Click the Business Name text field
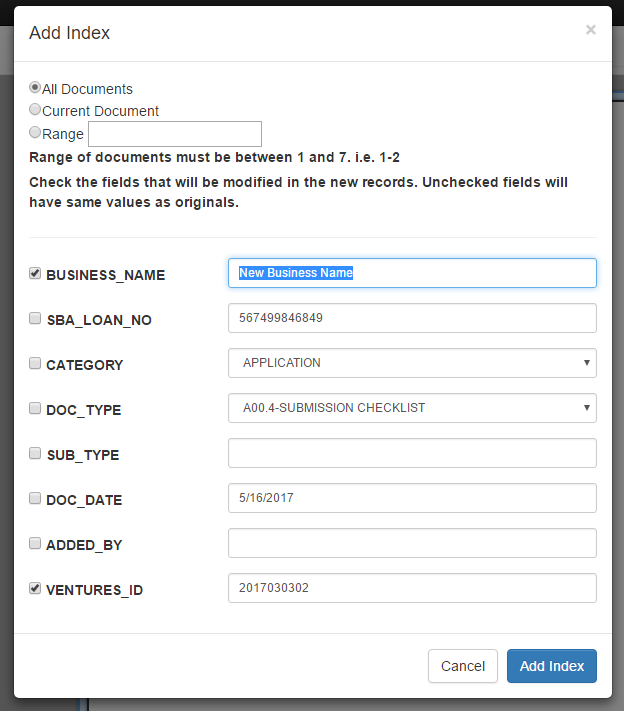This screenshot has height=711, width=624. 412,273
